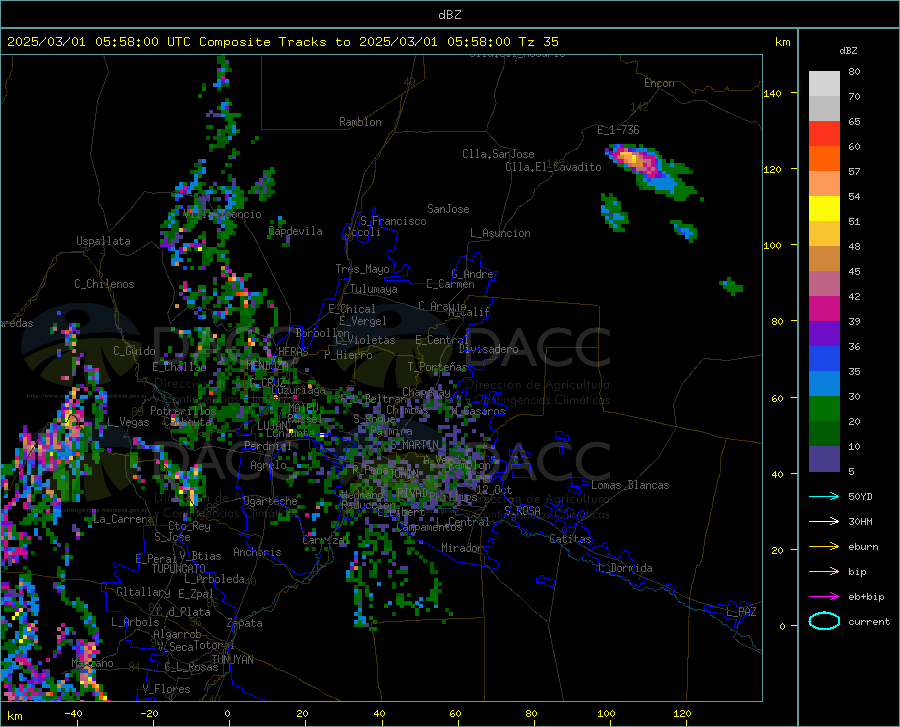
Task: Click the white 30HM arrow legend symbol
Action: 824,522
